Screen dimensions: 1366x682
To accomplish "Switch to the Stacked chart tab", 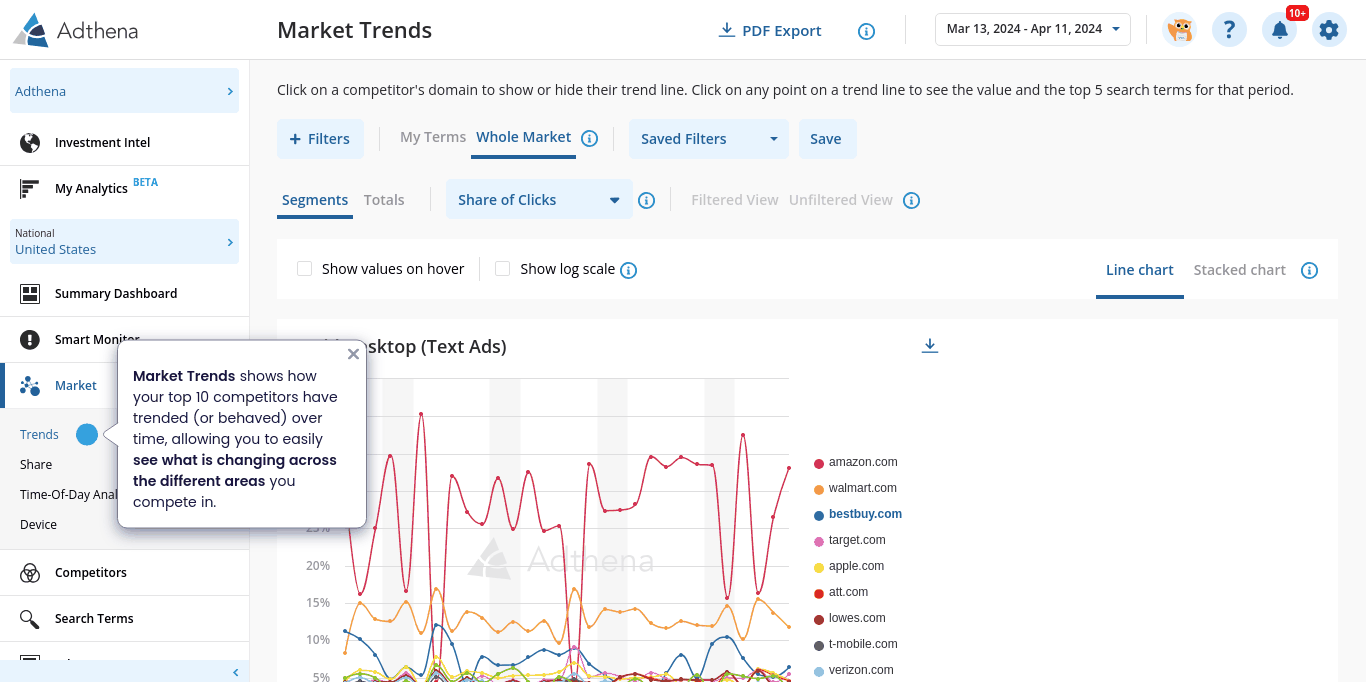I will tap(1240, 270).
